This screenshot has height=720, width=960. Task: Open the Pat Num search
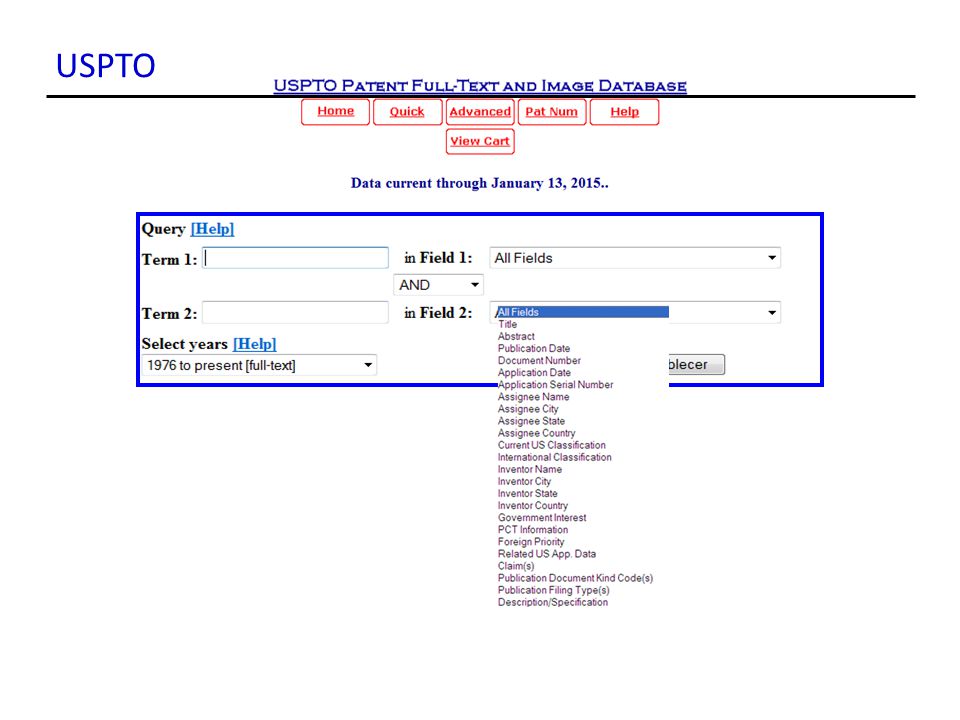552,112
